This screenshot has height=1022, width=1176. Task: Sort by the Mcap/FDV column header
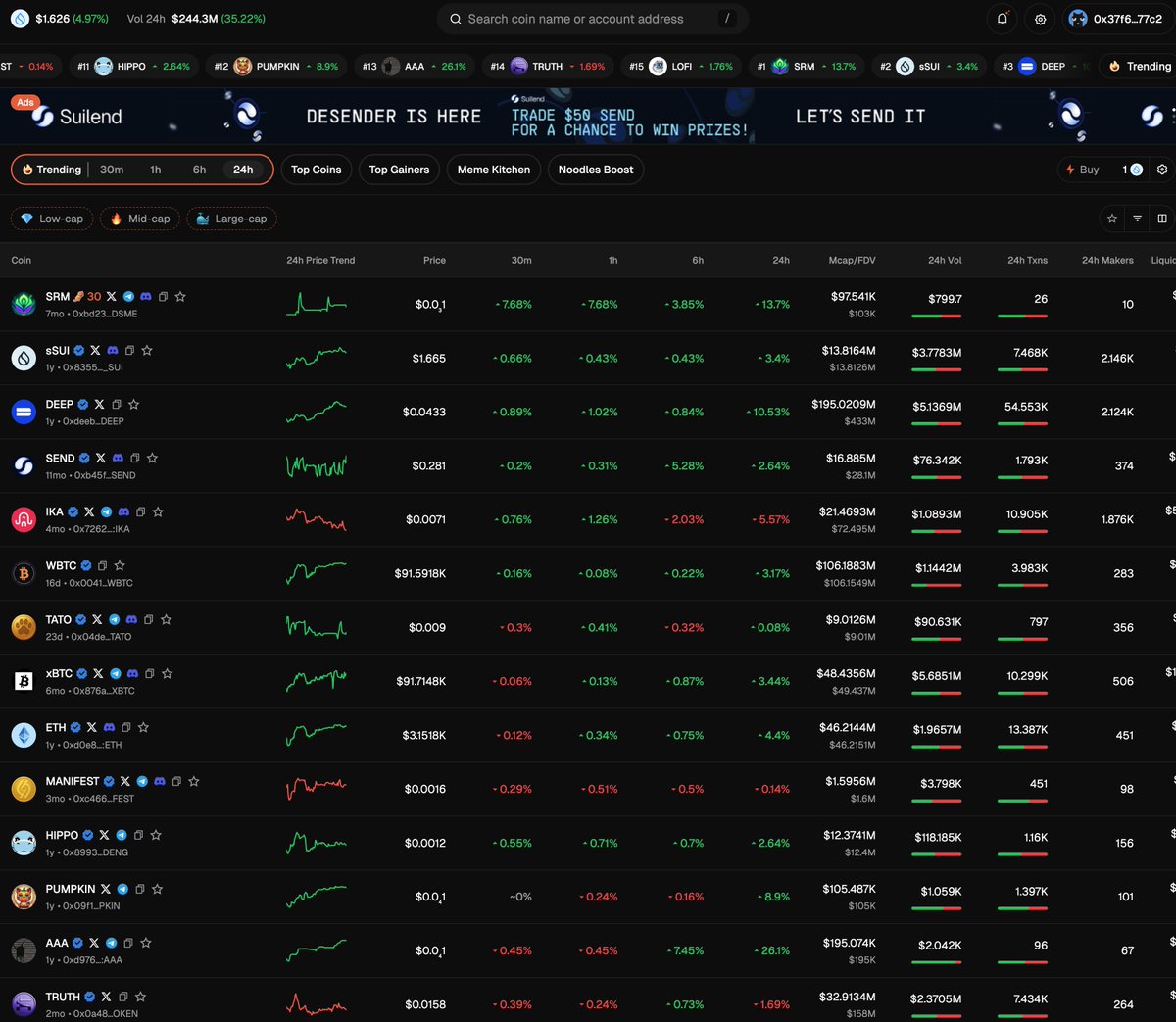(852, 260)
